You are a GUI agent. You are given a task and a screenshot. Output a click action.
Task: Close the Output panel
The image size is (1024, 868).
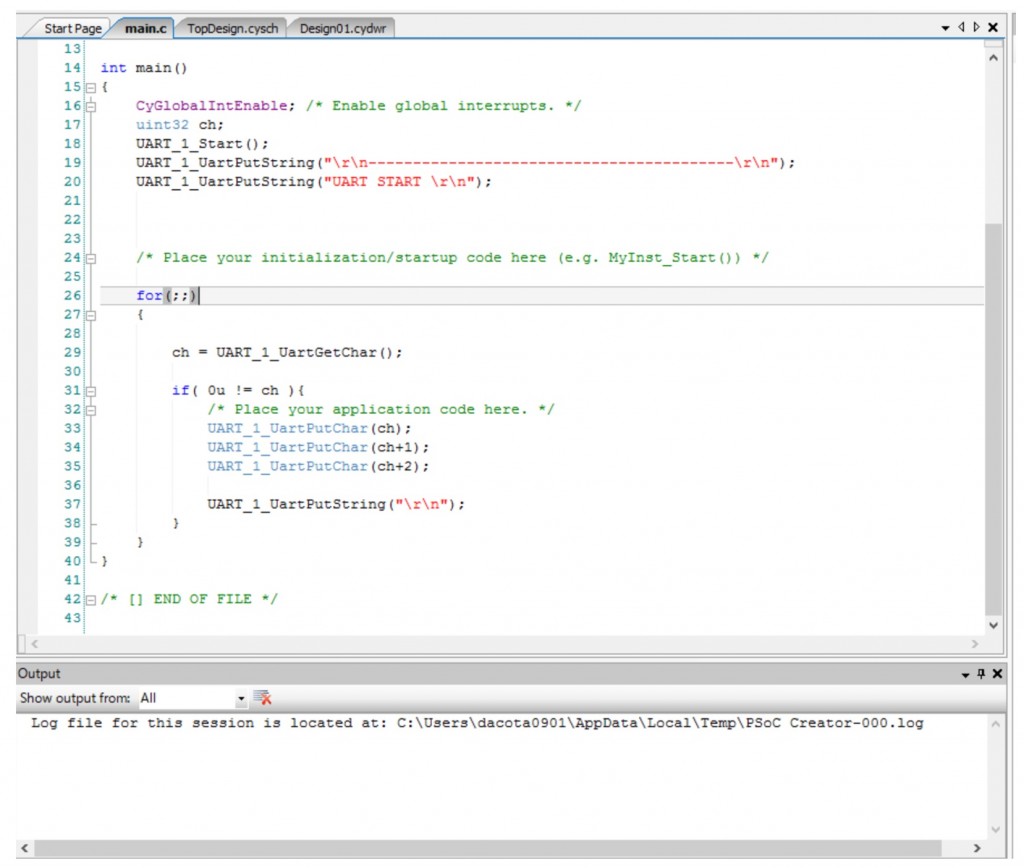point(997,673)
